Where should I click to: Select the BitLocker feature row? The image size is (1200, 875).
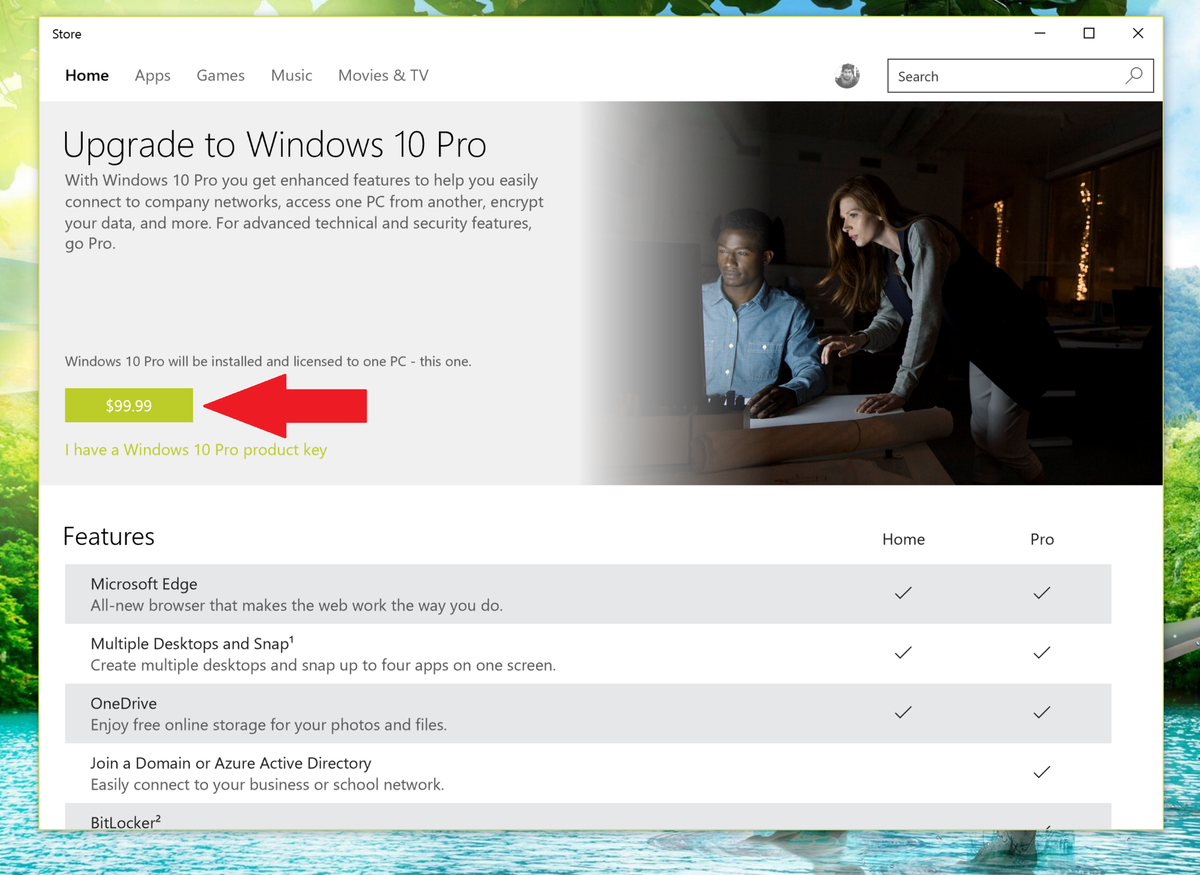tap(125, 822)
